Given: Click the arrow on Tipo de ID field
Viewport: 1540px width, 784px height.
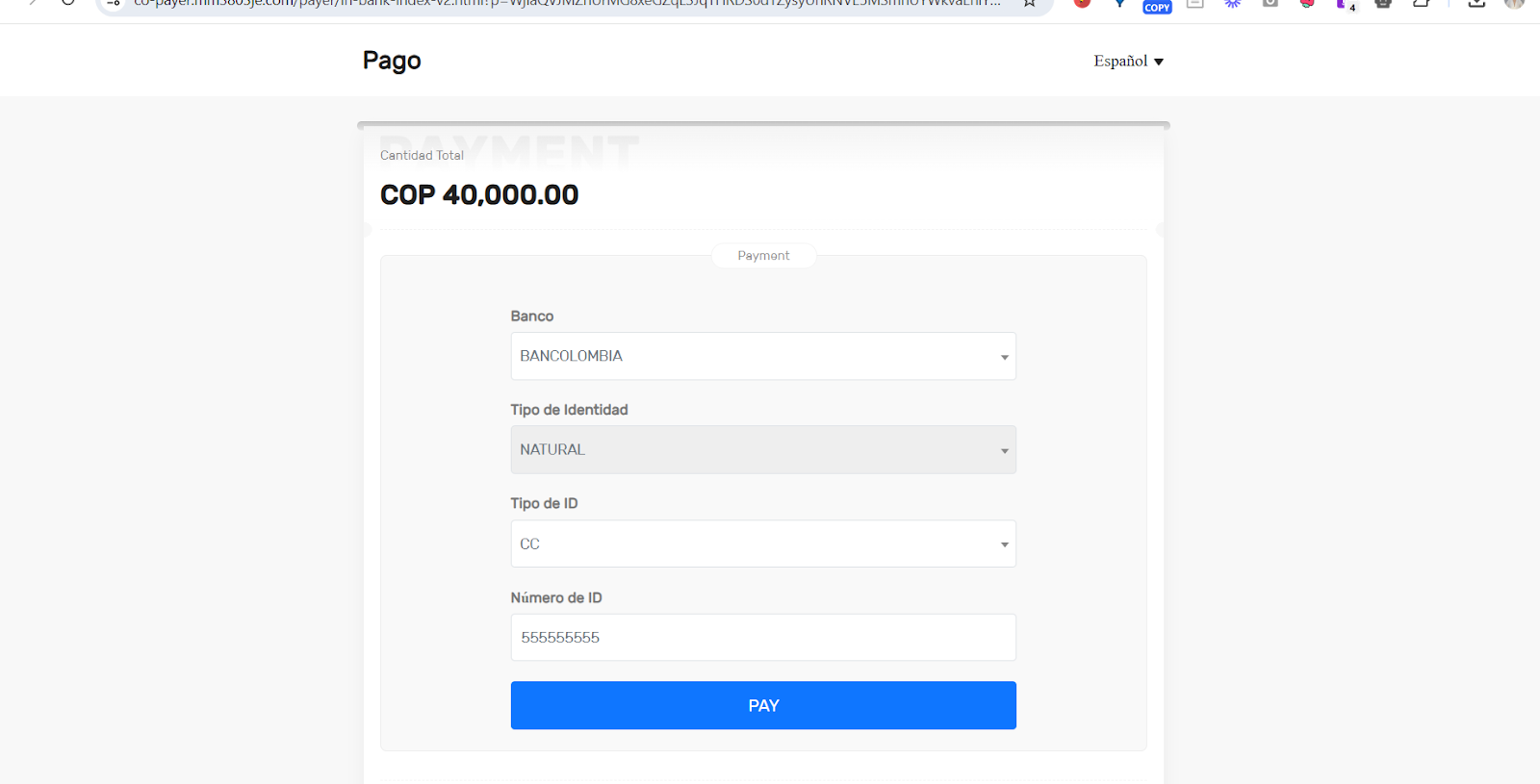Looking at the screenshot, I should 1004,544.
